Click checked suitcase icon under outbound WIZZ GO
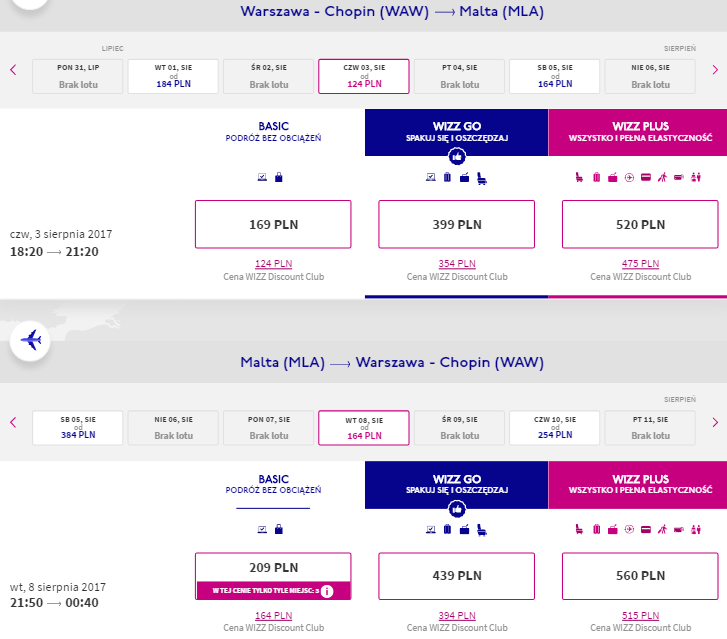 click(447, 177)
